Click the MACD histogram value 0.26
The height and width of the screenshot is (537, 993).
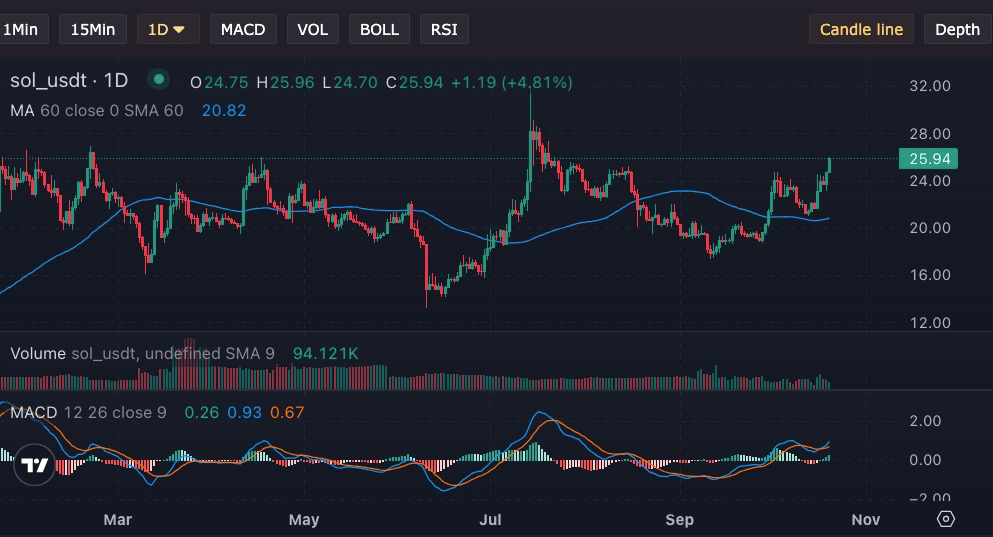point(201,413)
